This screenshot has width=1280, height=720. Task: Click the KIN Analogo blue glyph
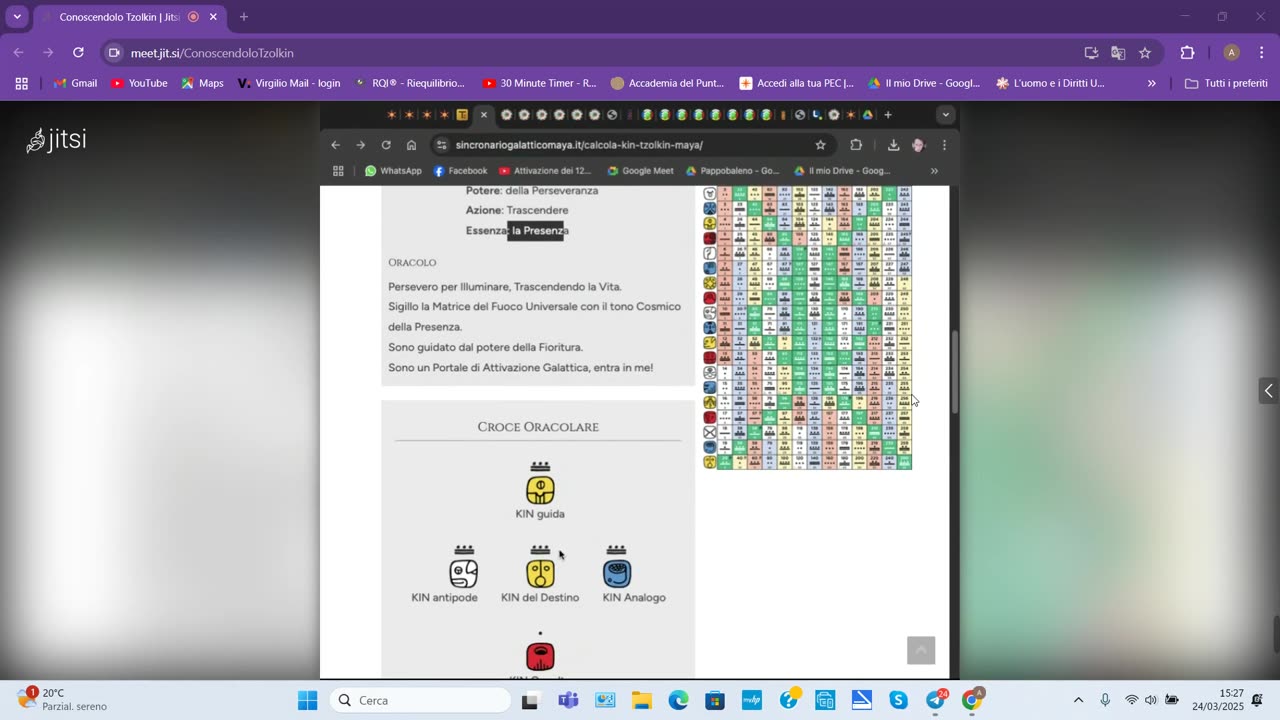617,573
